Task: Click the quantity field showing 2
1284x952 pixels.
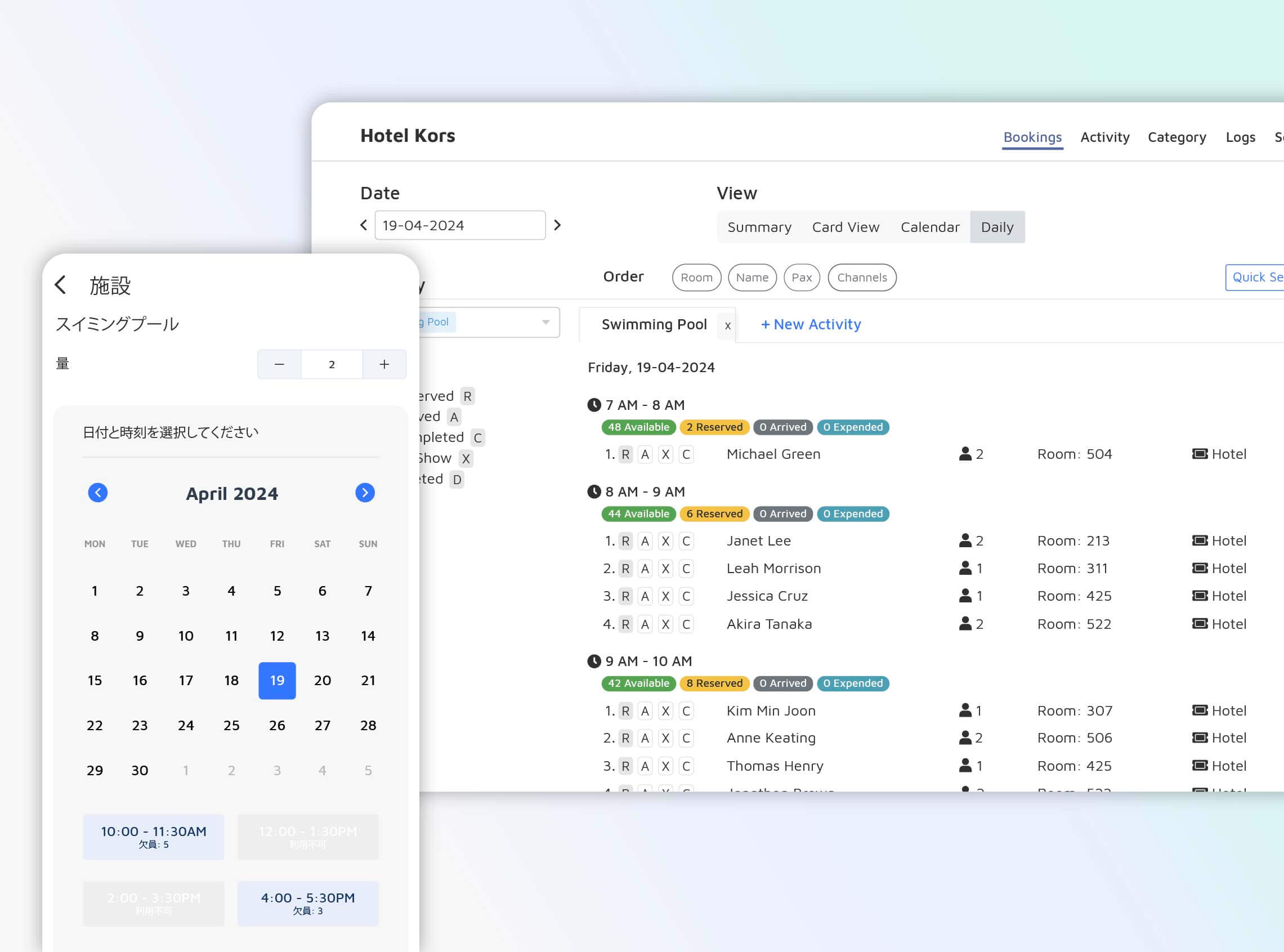Action: (332, 364)
